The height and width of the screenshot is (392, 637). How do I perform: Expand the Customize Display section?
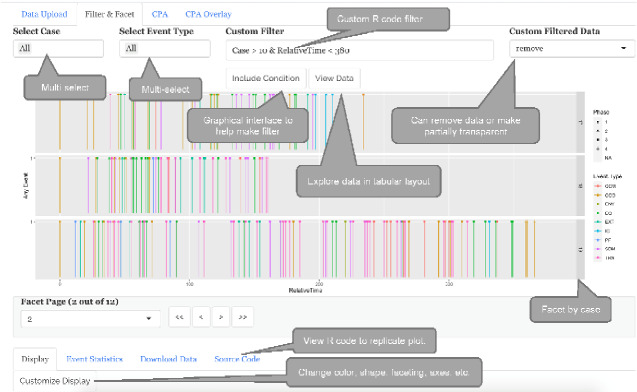click(55, 381)
